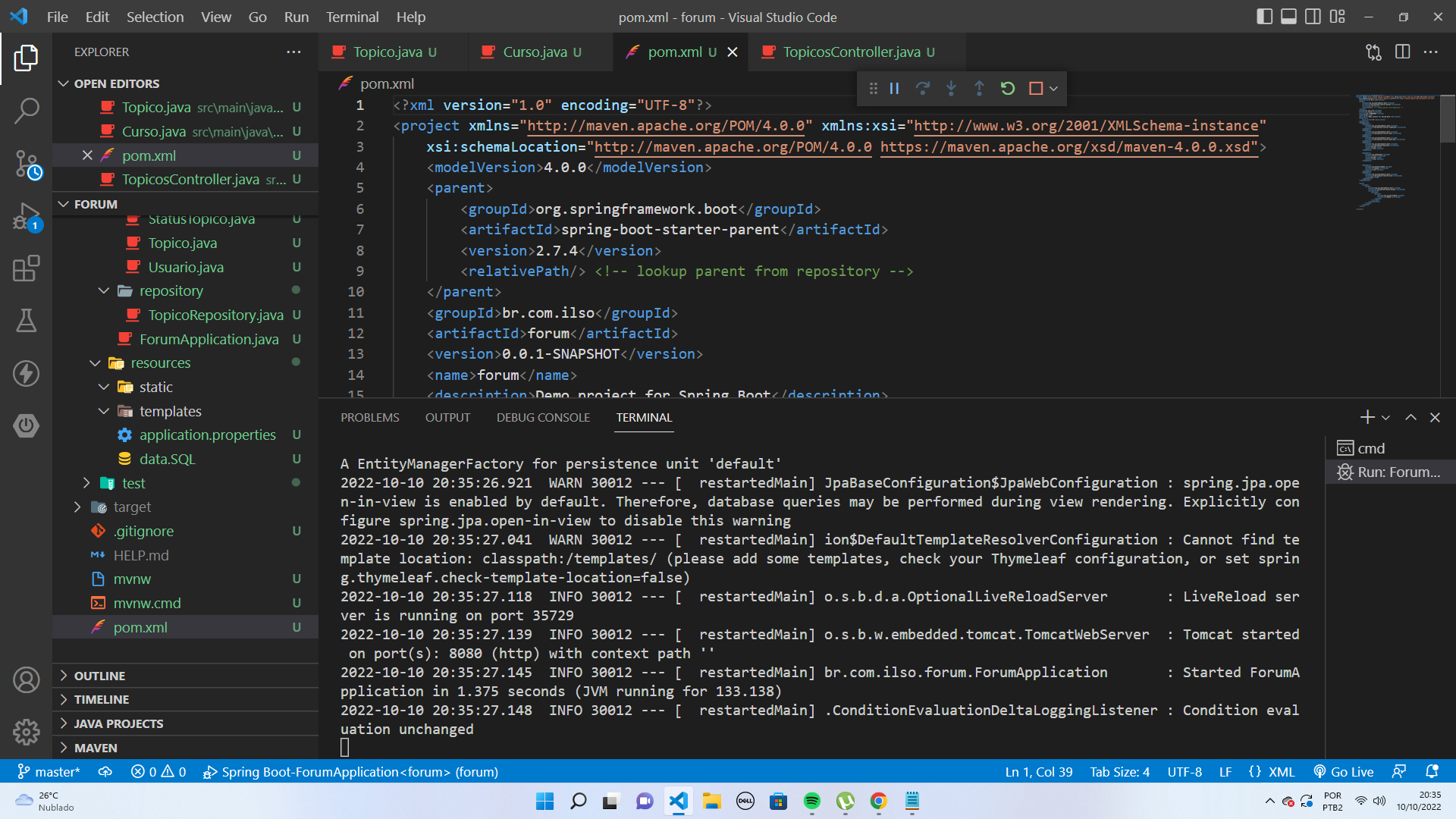This screenshot has height=819, width=1456.
Task: Step over using the debug toolbar
Action: point(923,88)
